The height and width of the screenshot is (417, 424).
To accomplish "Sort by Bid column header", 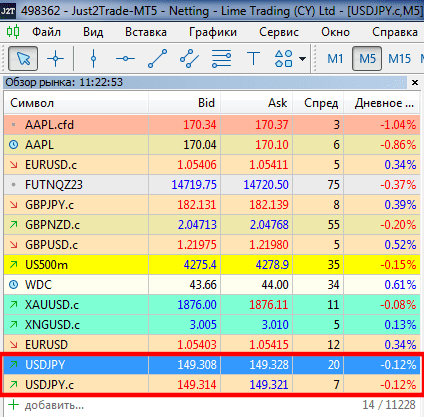I will [x=184, y=103].
